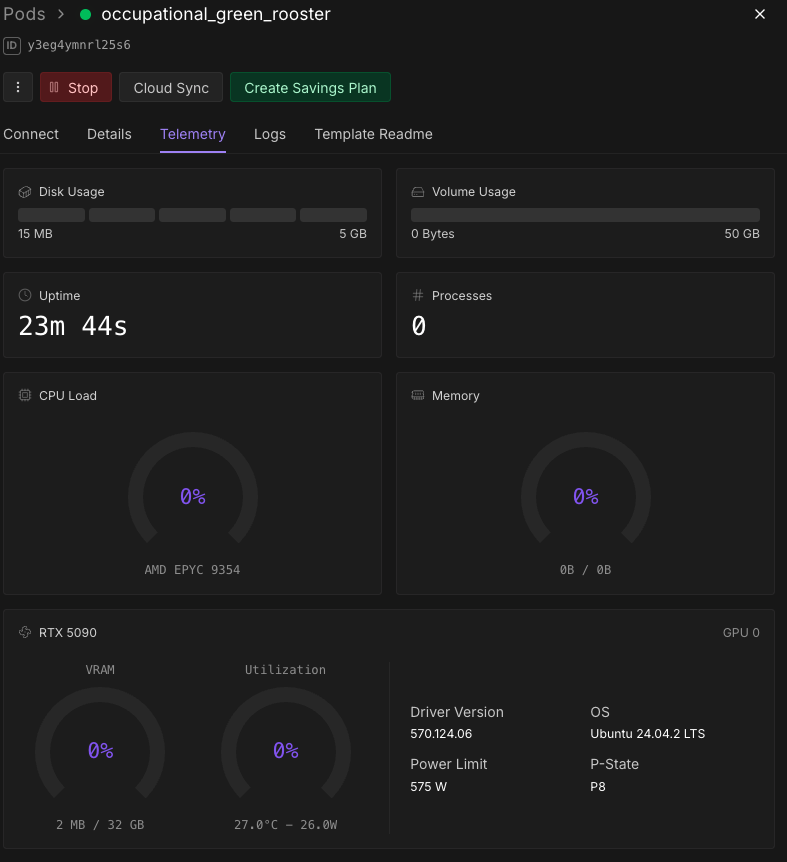Click the RTX 5090 heading

coord(68,633)
